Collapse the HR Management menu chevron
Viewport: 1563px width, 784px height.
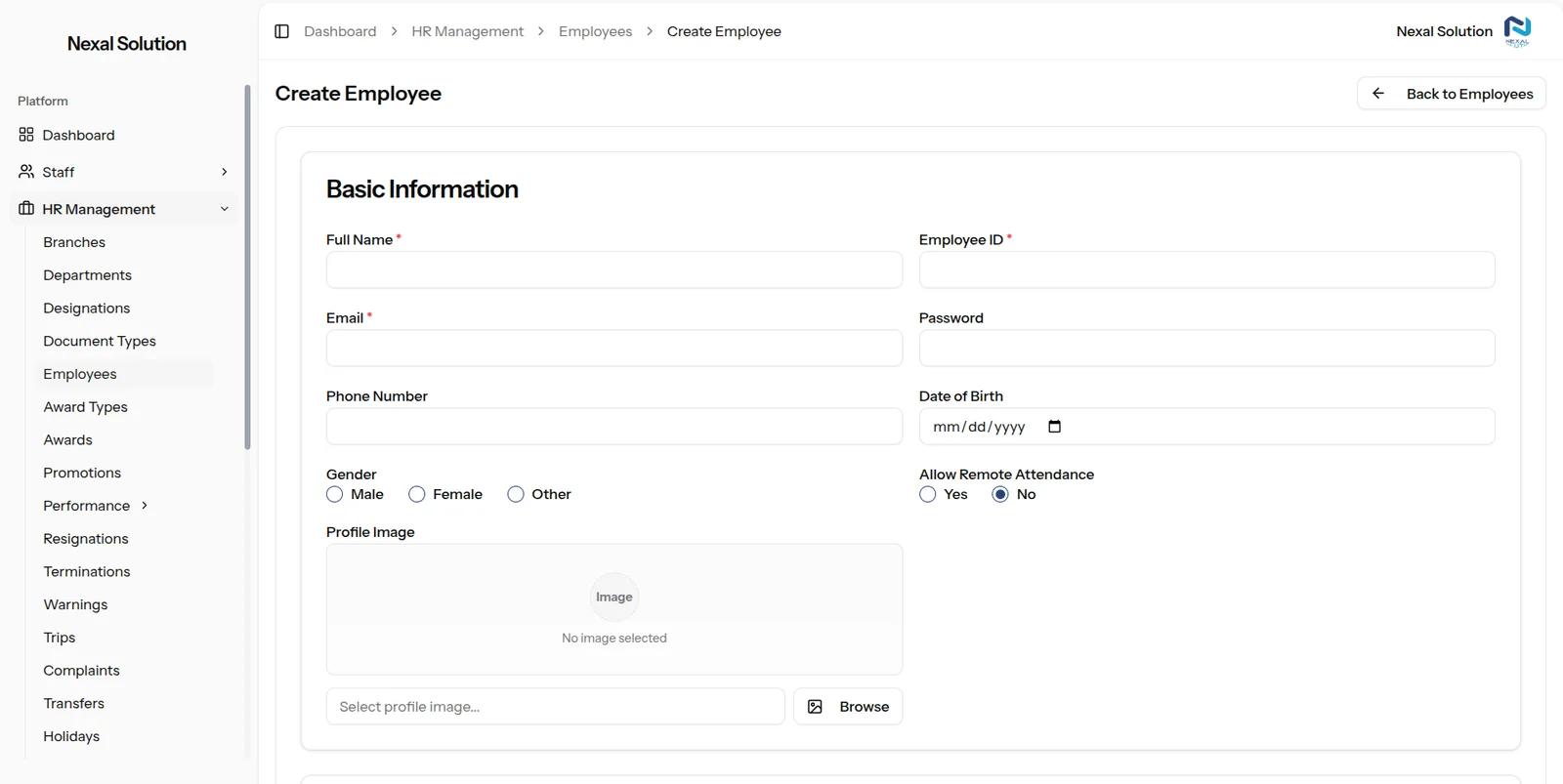tap(225, 209)
